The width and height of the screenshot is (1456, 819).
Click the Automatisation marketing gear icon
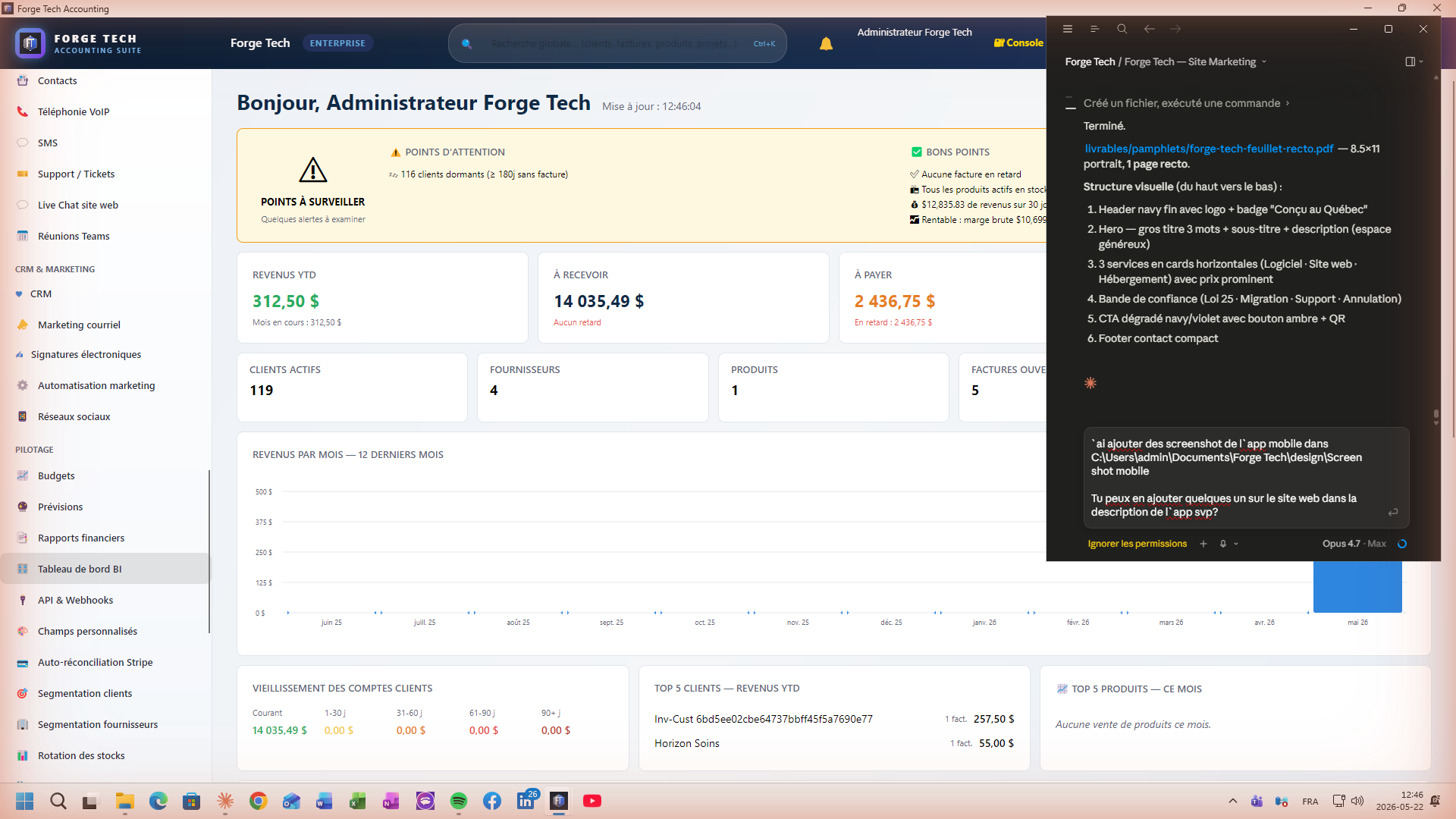pyautogui.click(x=23, y=385)
